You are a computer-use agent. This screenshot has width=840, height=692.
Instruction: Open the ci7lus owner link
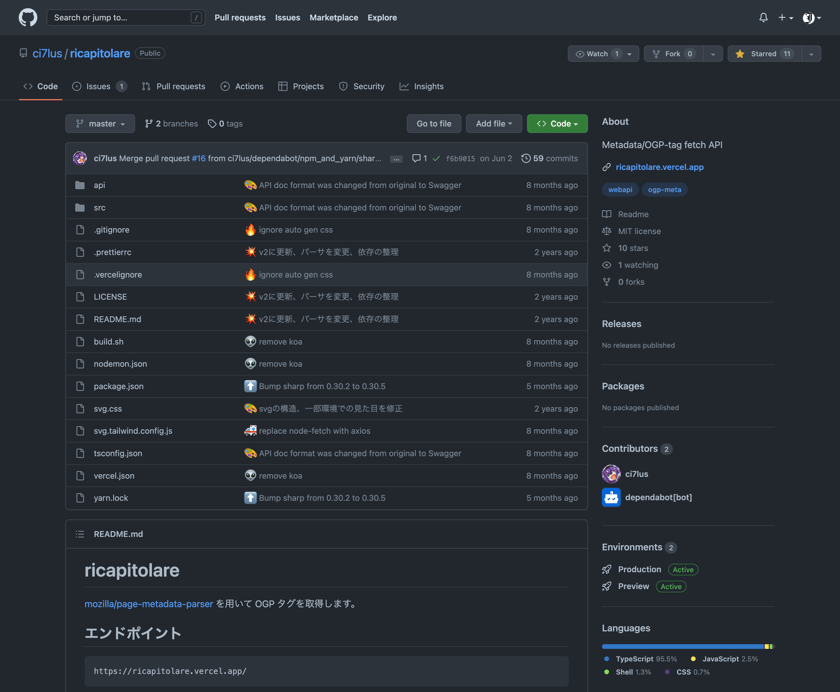click(47, 54)
